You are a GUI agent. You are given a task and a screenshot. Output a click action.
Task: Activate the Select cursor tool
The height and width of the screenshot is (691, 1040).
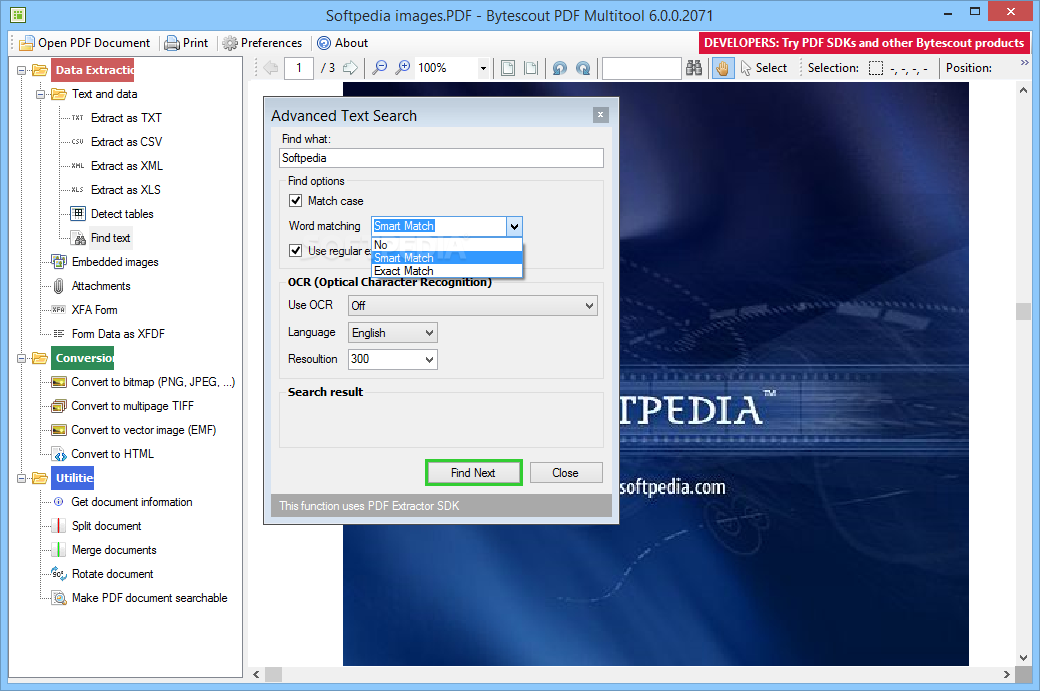[764, 68]
